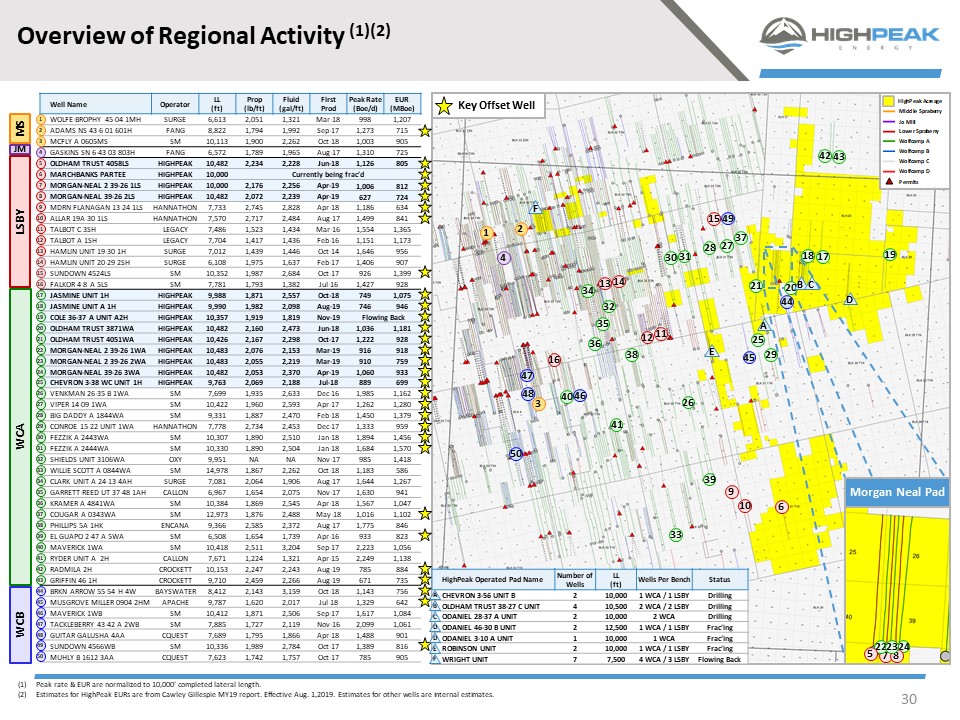Click the red Permits triangle in the legend
The height and width of the screenshot is (720, 960).
[889, 181]
